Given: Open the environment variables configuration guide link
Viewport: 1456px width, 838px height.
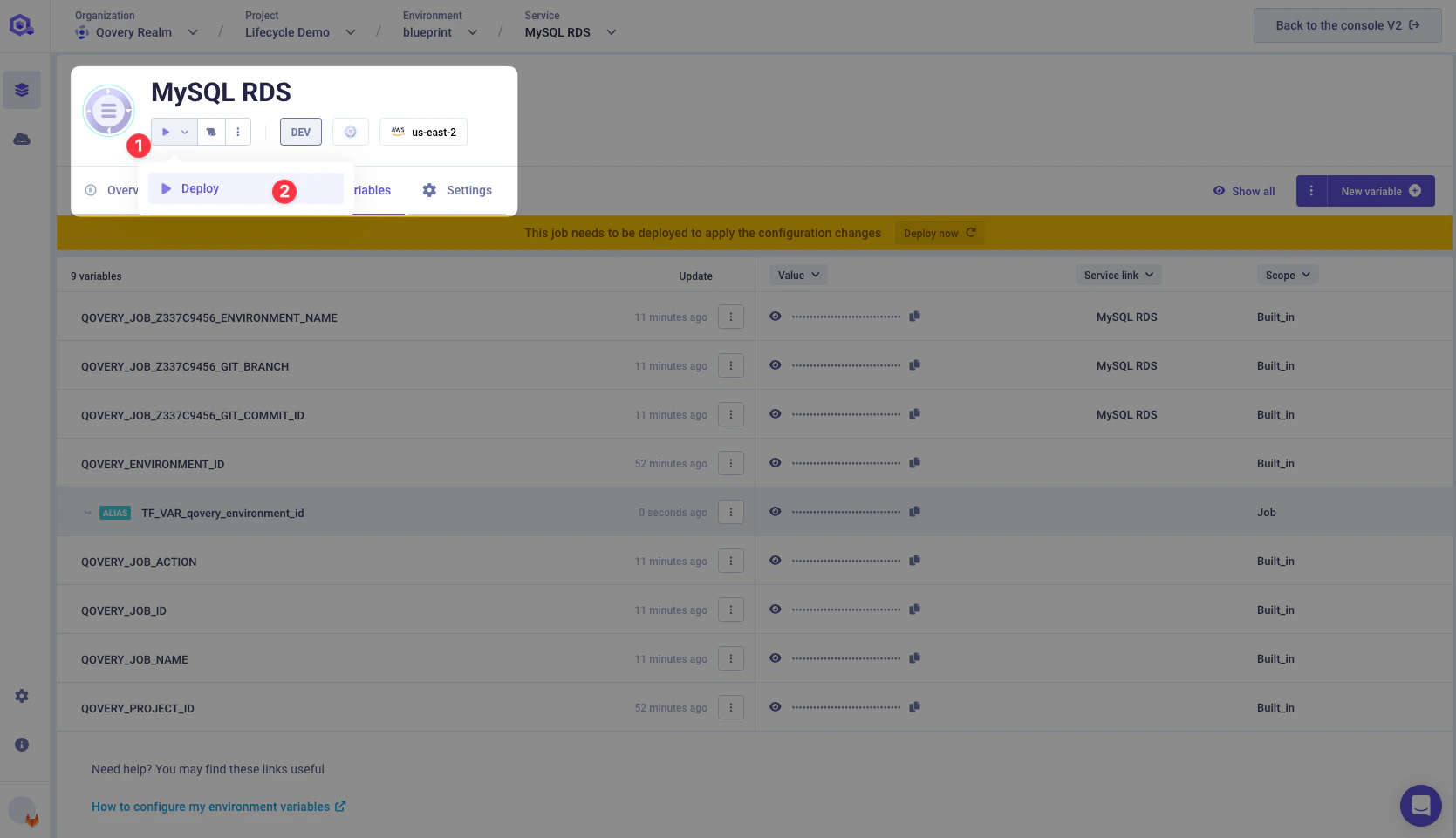Looking at the screenshot, I should [x=211, y=807].
